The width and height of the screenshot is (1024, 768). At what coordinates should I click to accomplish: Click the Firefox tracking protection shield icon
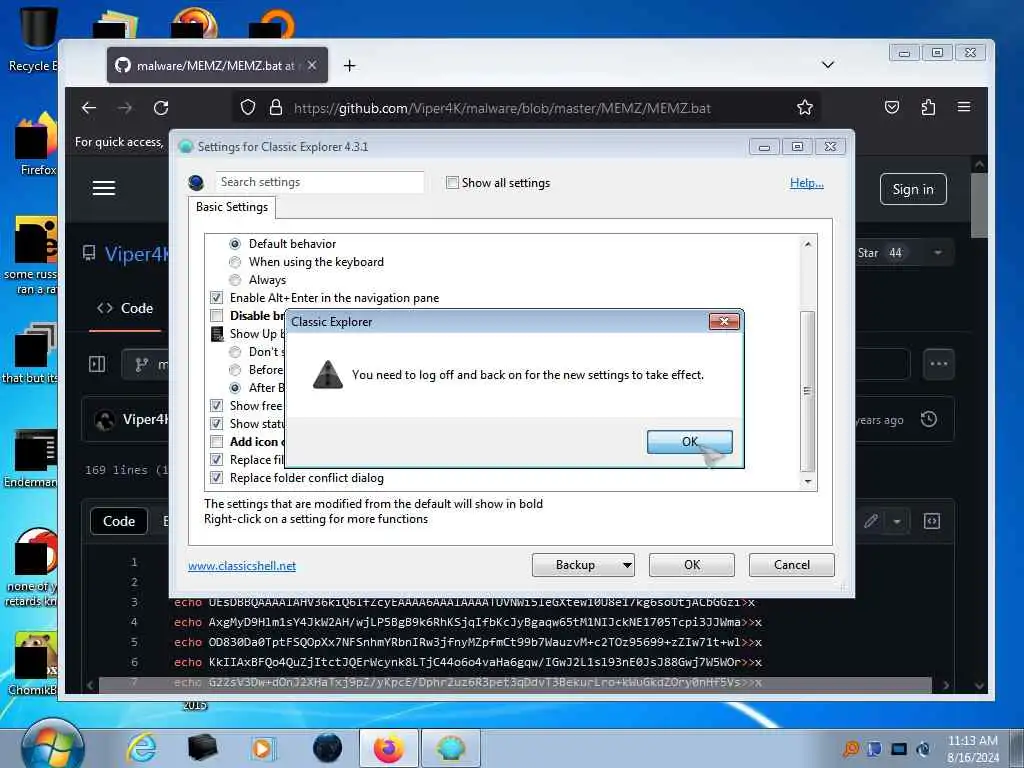(x=248, y=107)
